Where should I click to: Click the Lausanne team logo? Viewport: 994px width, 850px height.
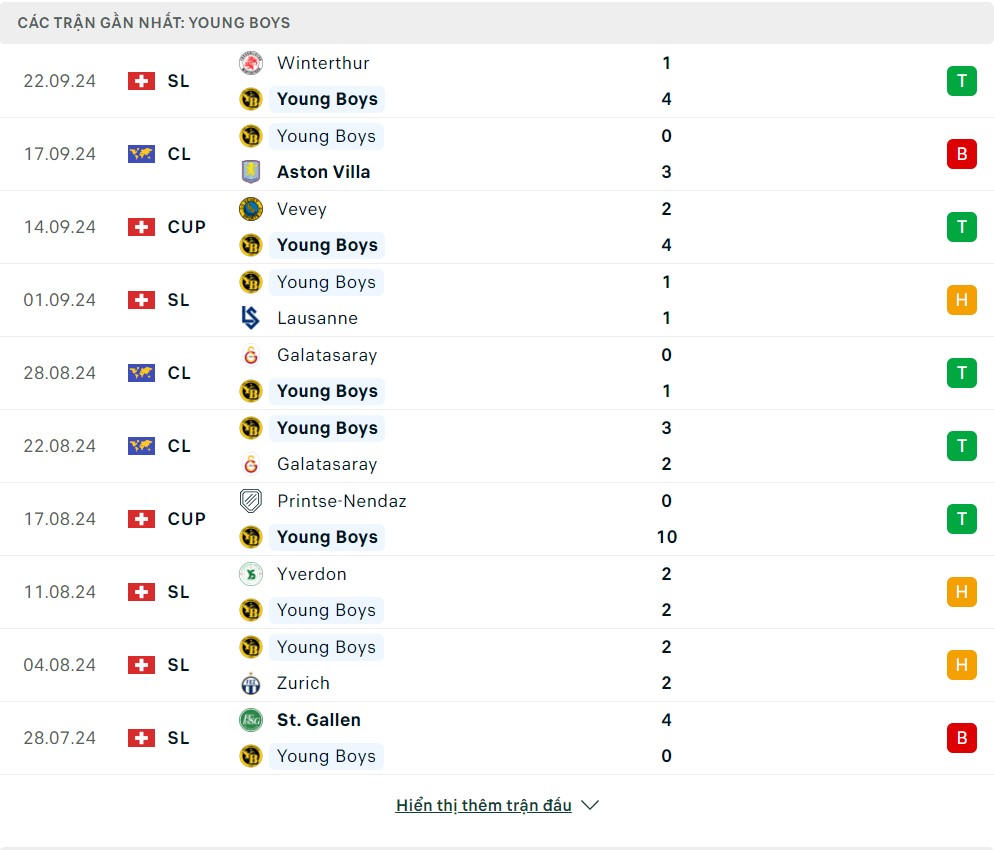(251, 318)
